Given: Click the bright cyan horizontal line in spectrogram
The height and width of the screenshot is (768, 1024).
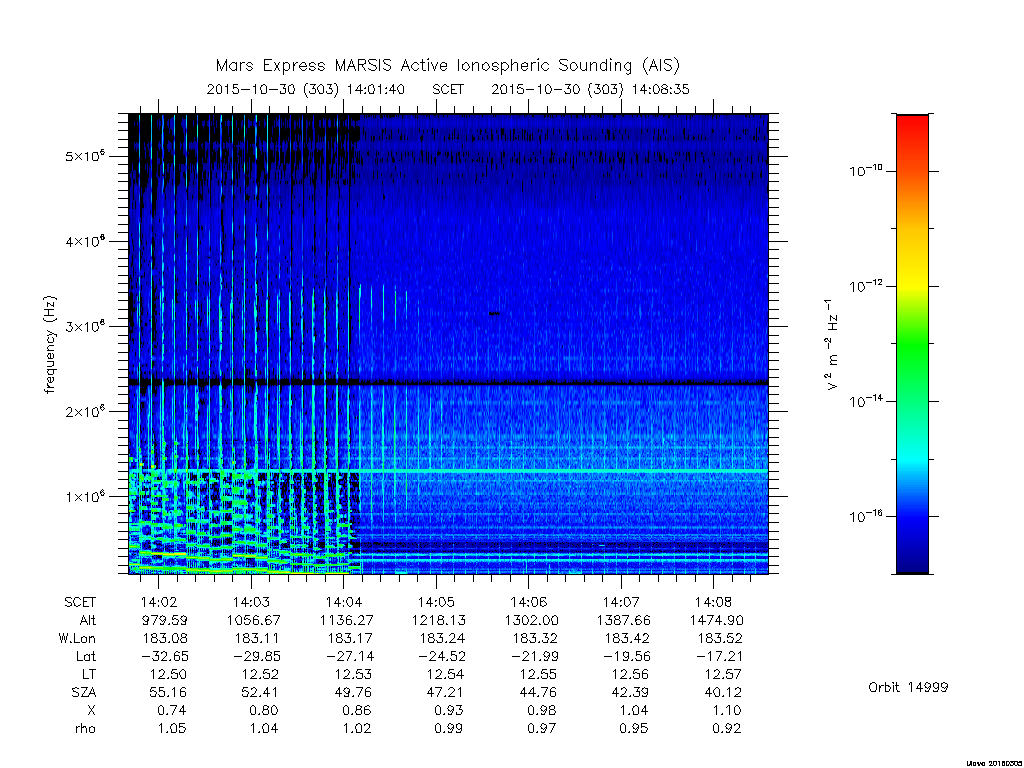Looking at the screenshot, I should [x=562, y=471].
